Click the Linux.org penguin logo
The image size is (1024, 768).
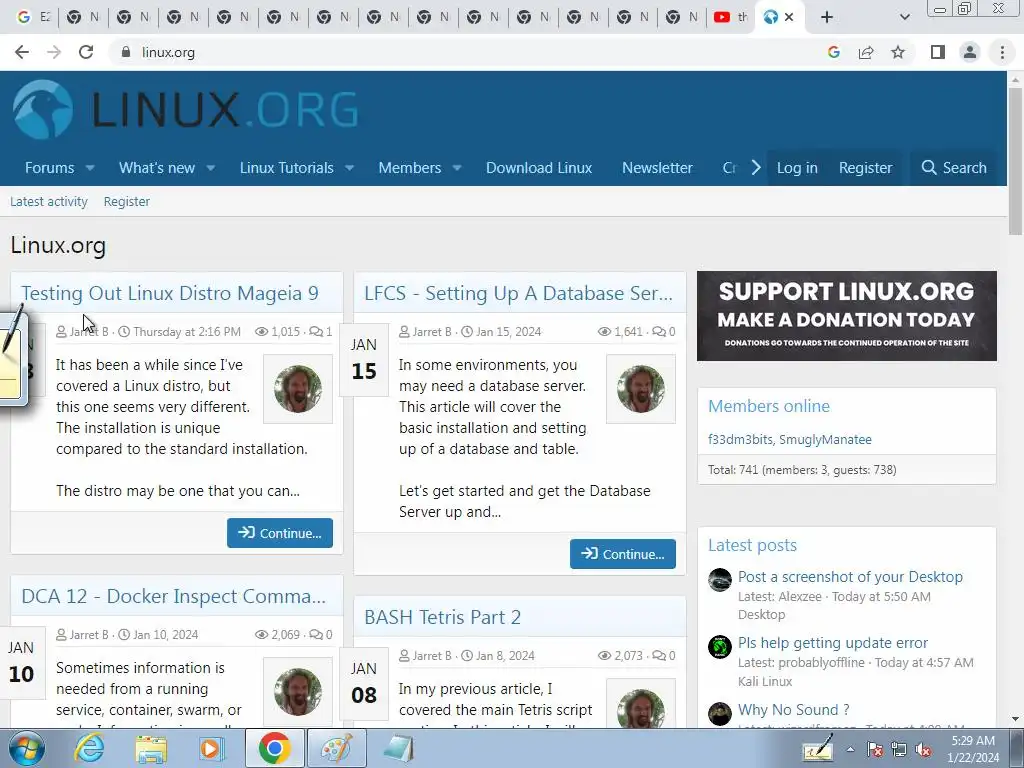click(x=42, y=109)
